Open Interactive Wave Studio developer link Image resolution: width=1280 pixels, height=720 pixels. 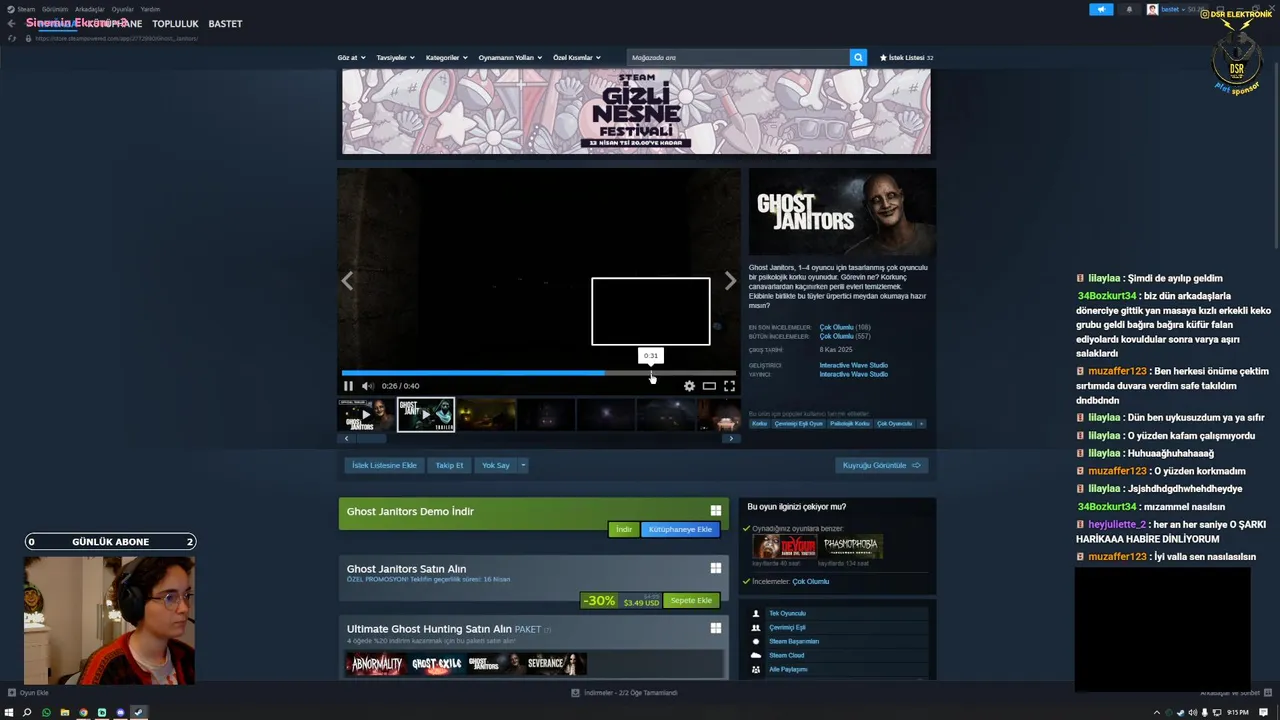pyautogui.click(x=853, y=365)
